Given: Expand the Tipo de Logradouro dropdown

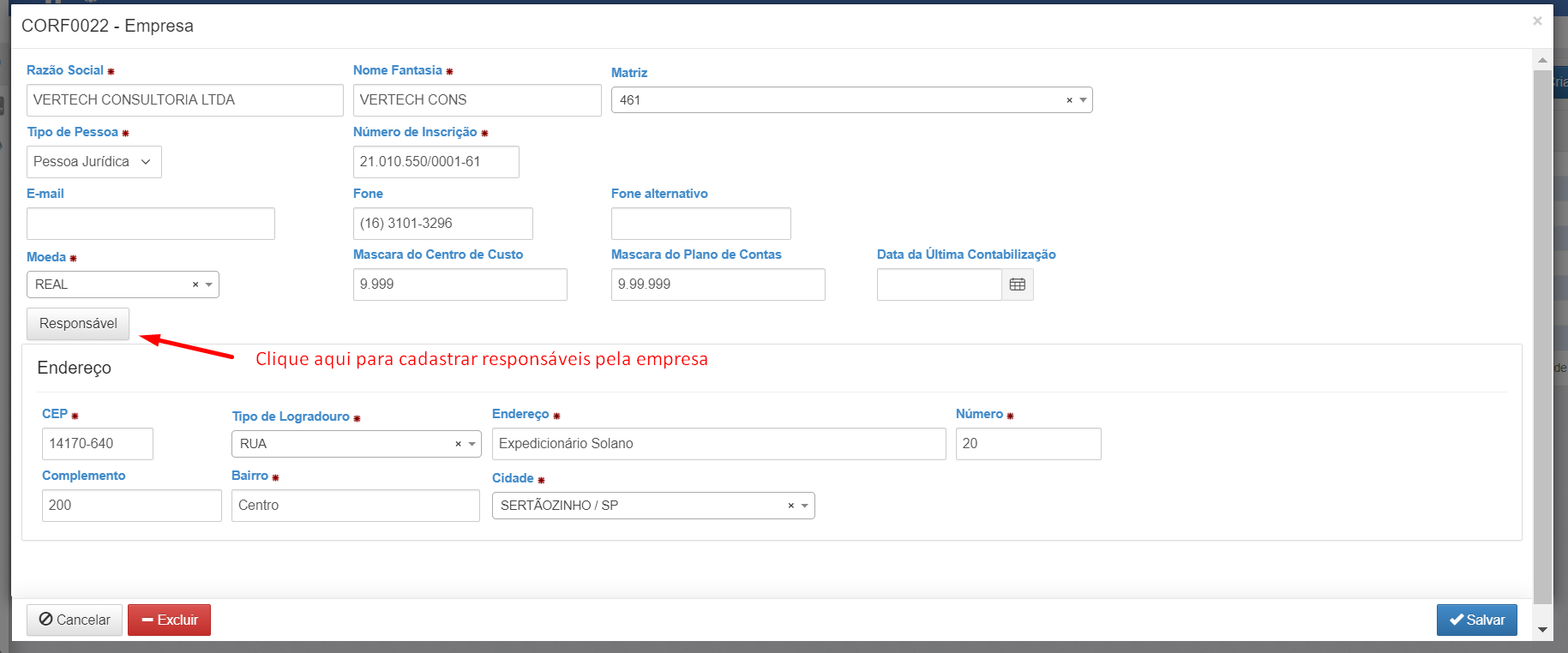Looking at the screenshot, I should coord(472,444).
